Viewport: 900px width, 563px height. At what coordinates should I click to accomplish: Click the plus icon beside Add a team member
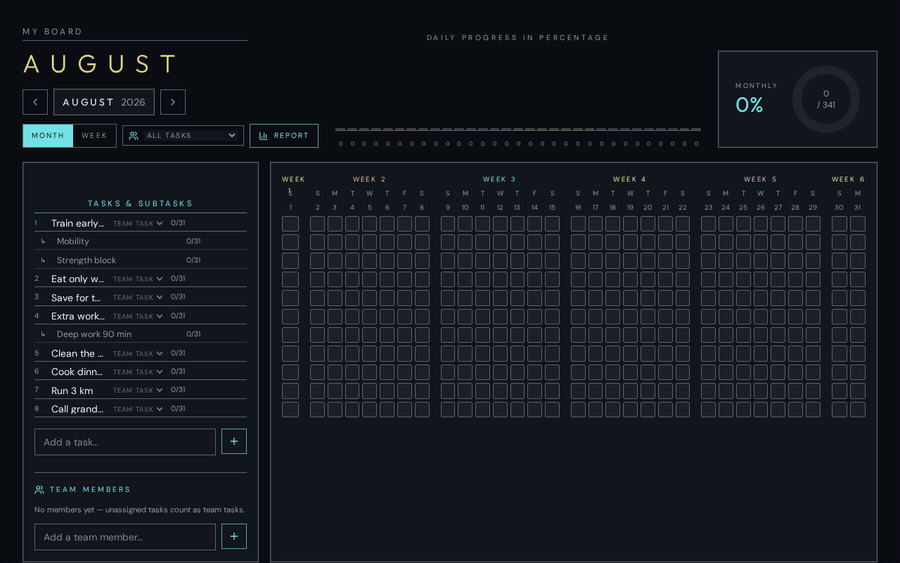point(234,536)
